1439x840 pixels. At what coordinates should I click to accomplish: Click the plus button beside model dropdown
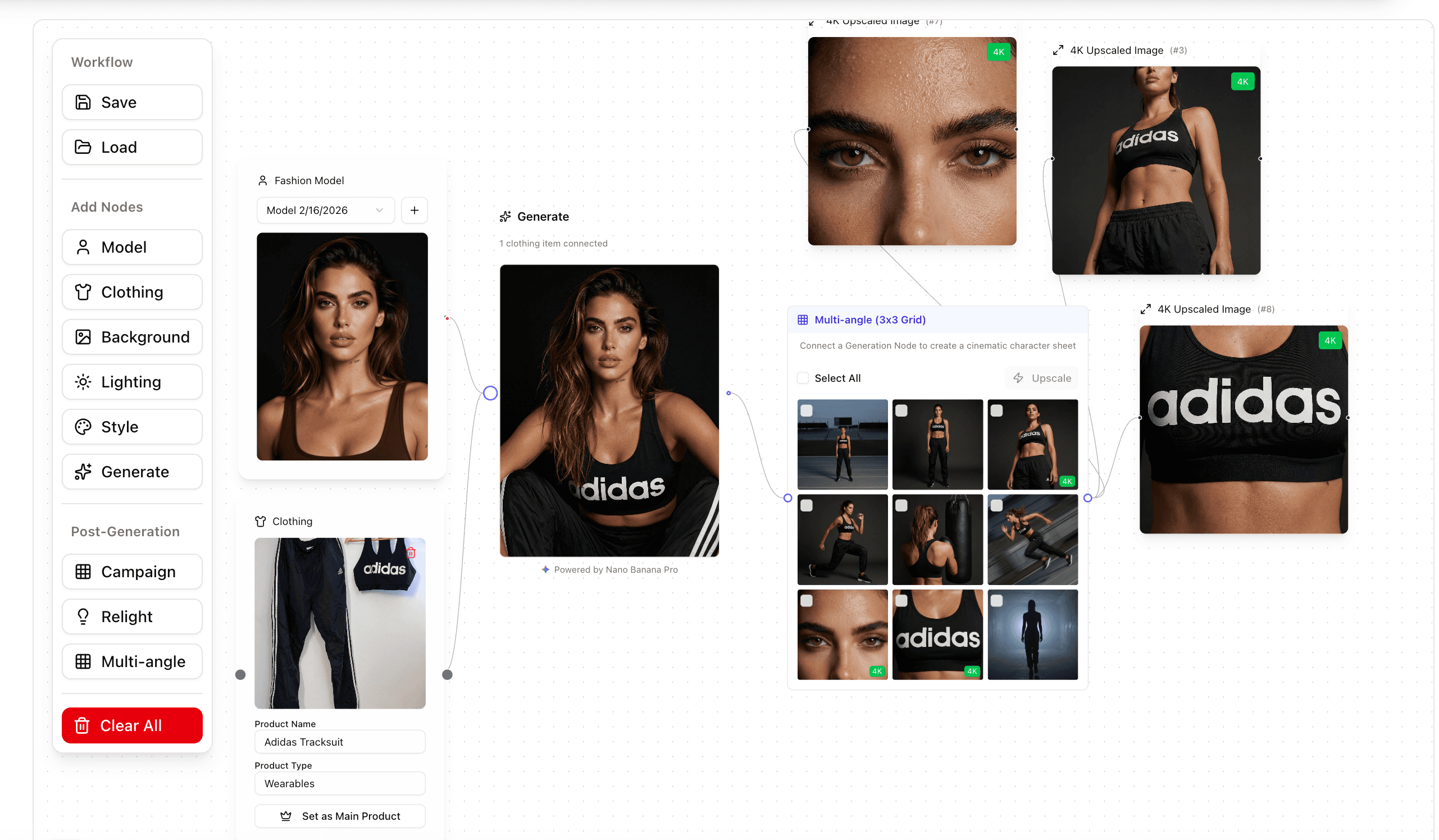[415, 210]
